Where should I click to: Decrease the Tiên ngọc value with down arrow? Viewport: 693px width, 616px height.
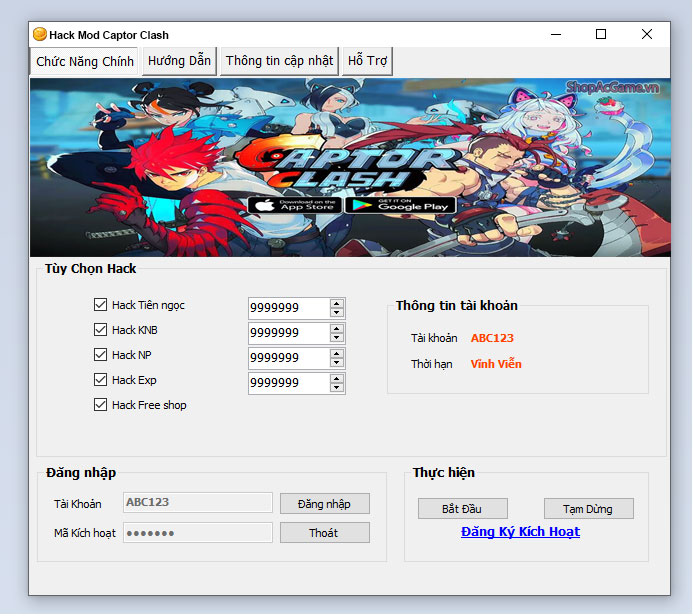(337, 312)
